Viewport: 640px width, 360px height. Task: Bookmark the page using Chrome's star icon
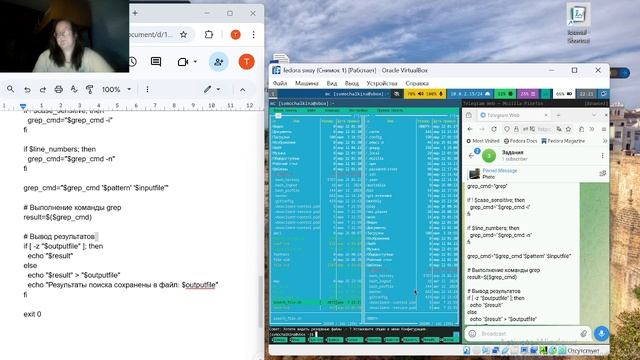tap(184, 35)
